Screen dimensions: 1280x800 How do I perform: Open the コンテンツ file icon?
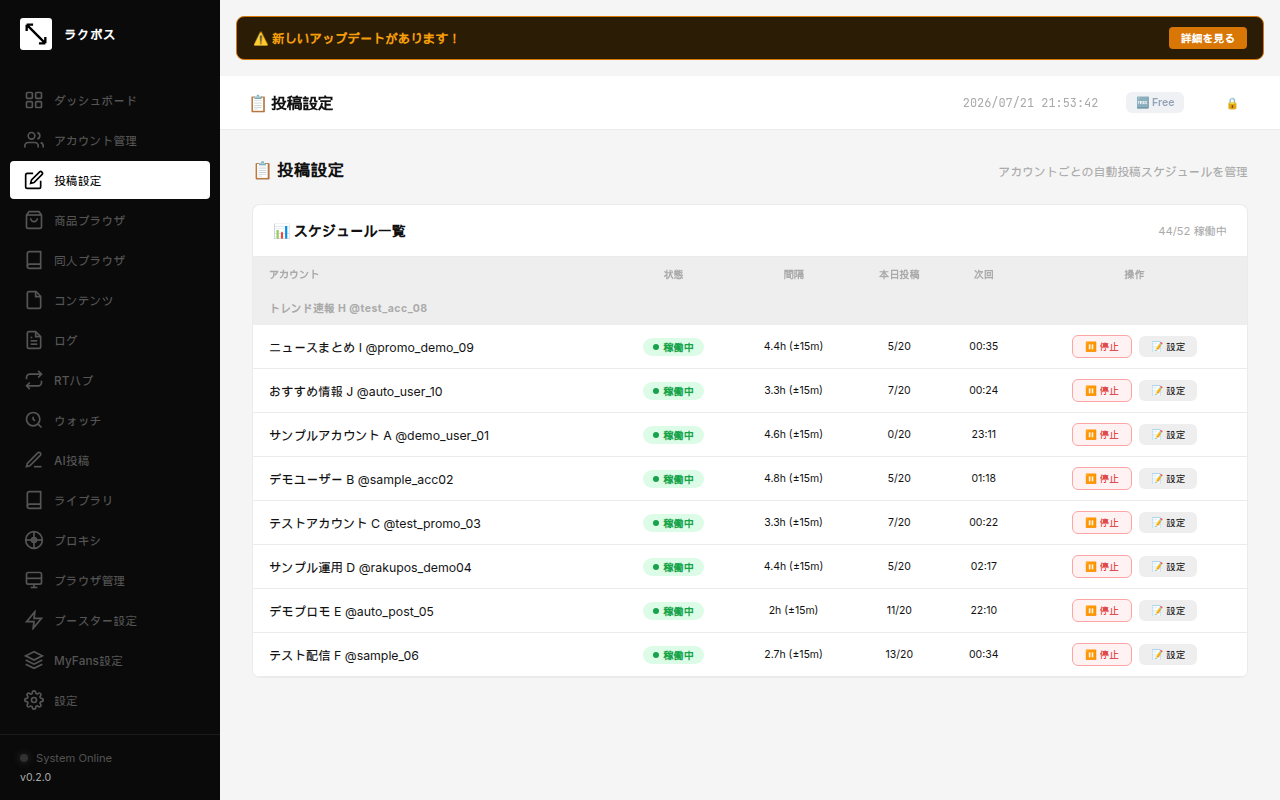pyautogui.click(x=34, y=300)
